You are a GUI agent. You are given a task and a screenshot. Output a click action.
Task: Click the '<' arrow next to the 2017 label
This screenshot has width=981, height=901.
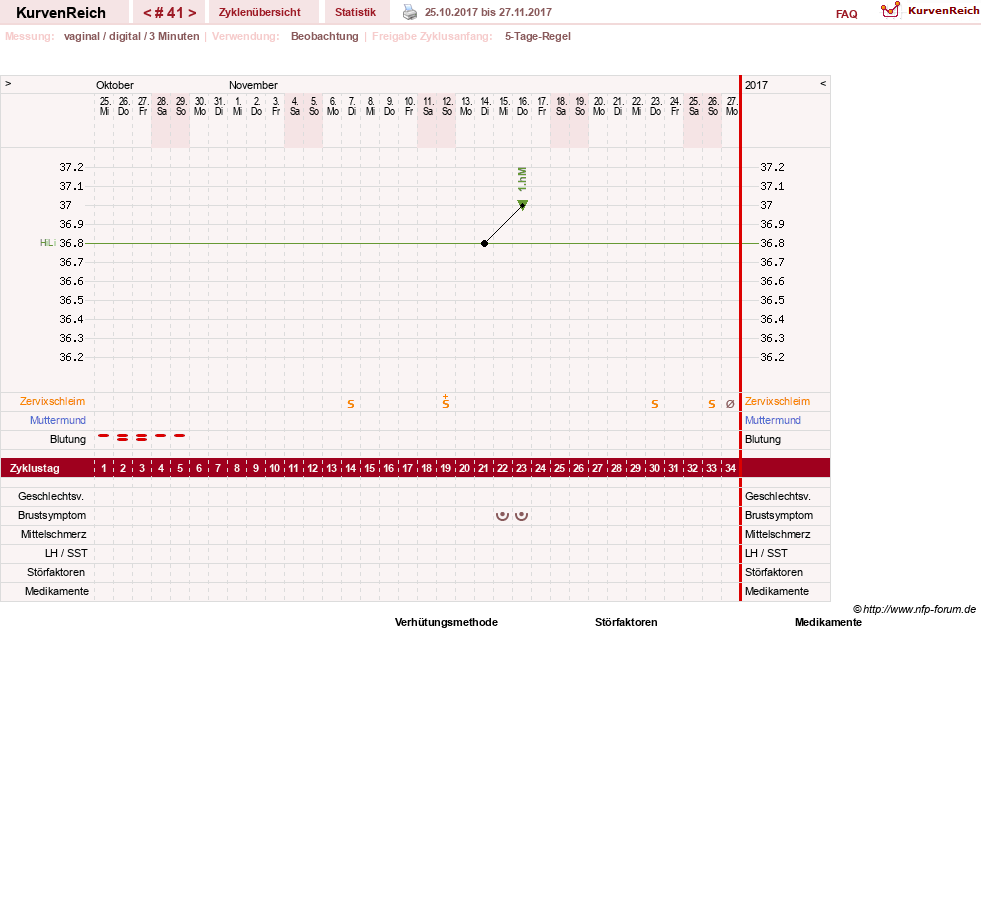point(823,83)
